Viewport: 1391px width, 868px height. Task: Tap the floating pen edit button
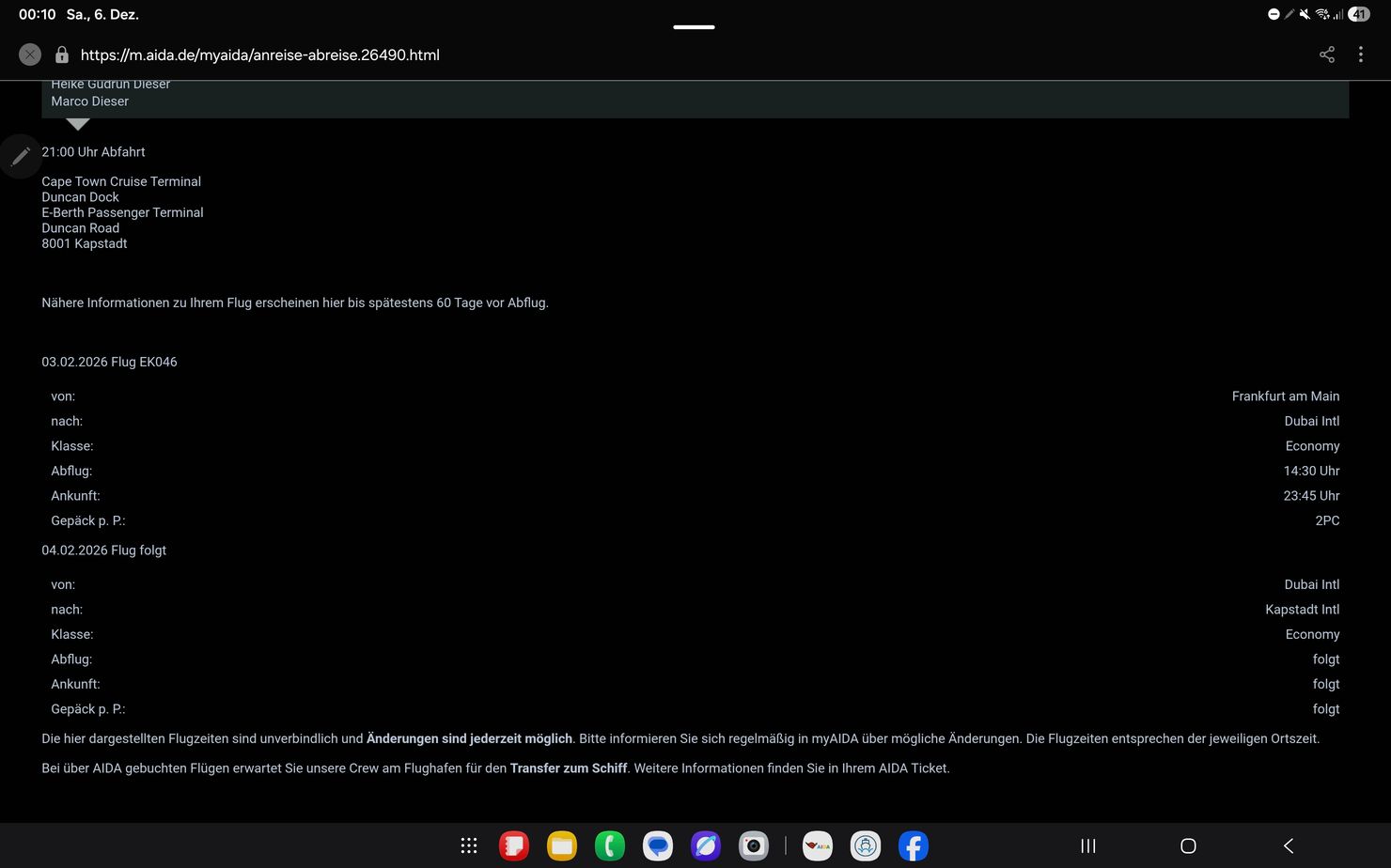tap(20, 156)
